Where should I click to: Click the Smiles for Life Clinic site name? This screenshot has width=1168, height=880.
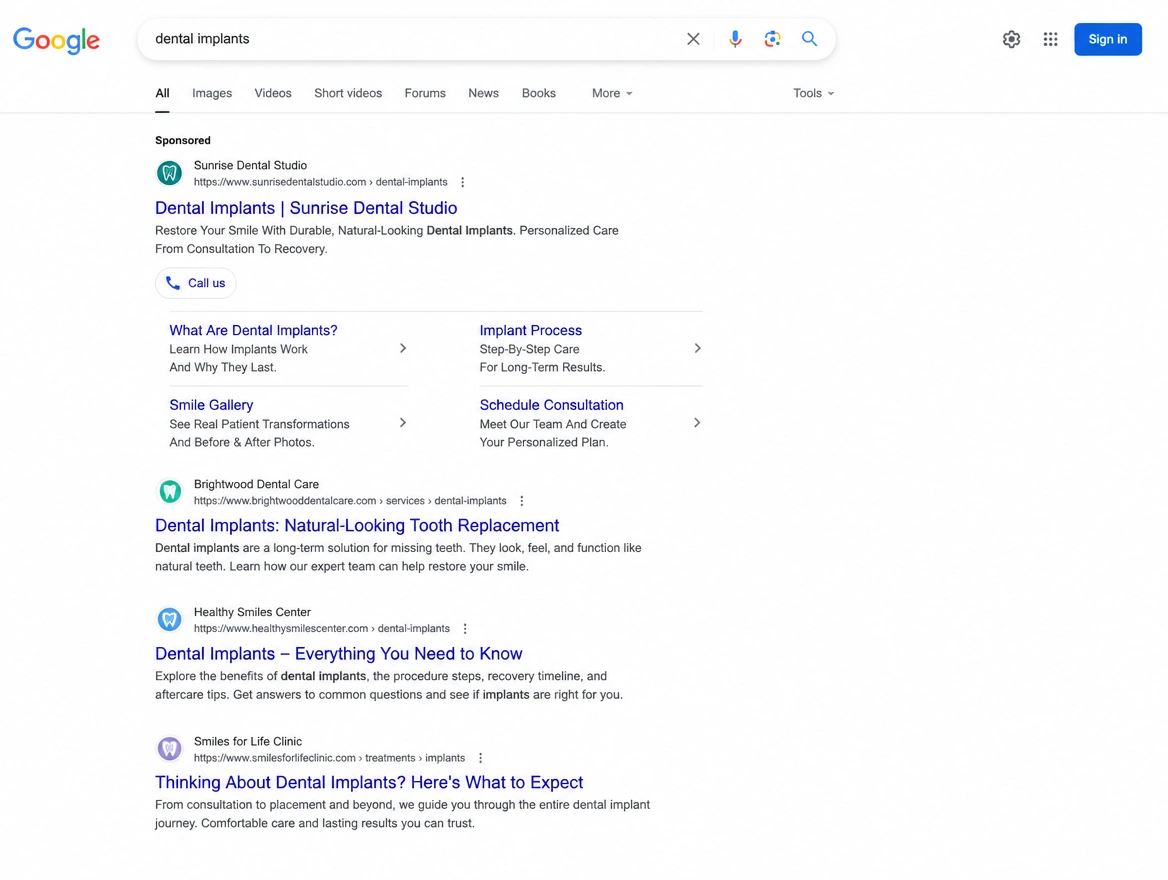(248, 741)
